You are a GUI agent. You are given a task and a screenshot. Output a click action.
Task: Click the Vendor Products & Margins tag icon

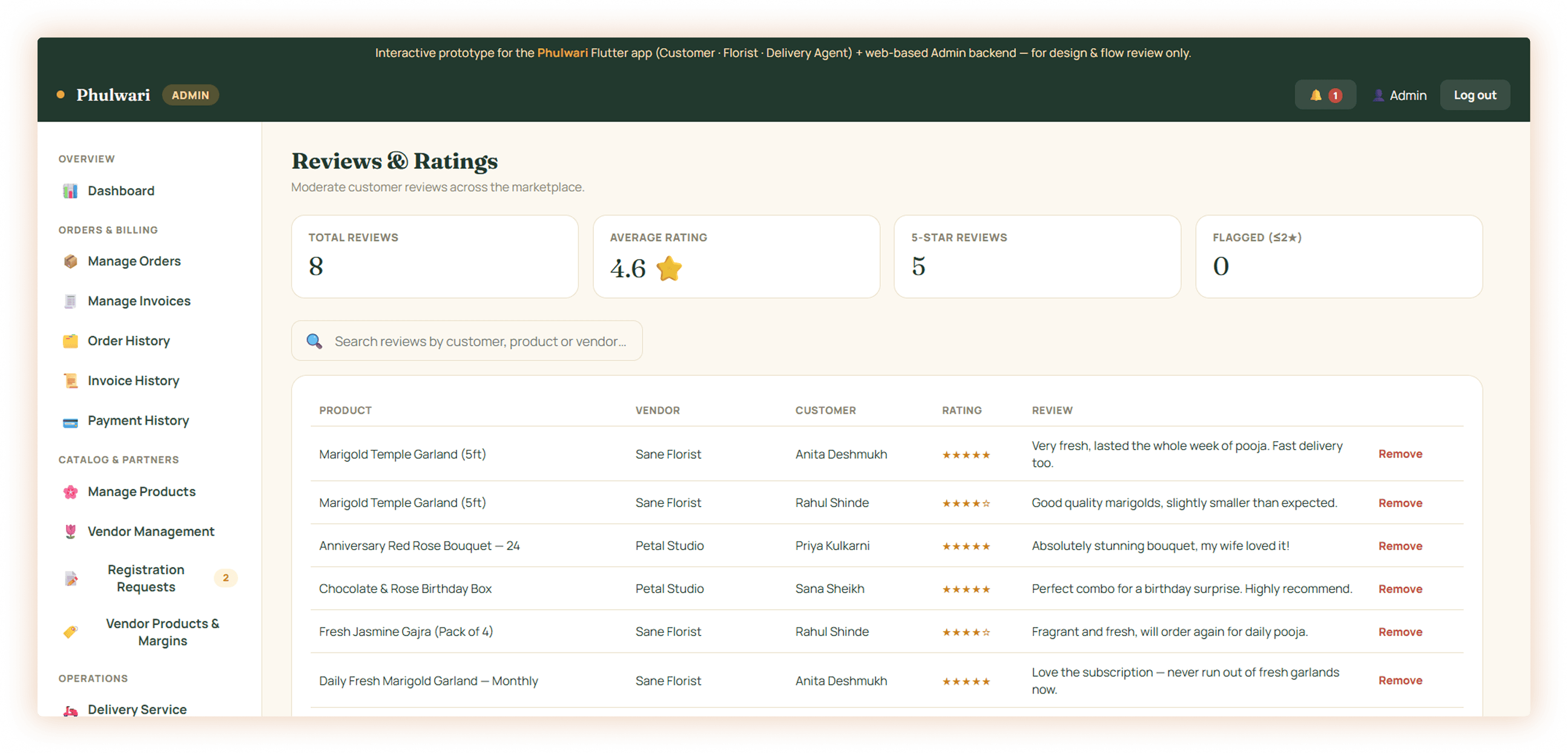point(71,633)
